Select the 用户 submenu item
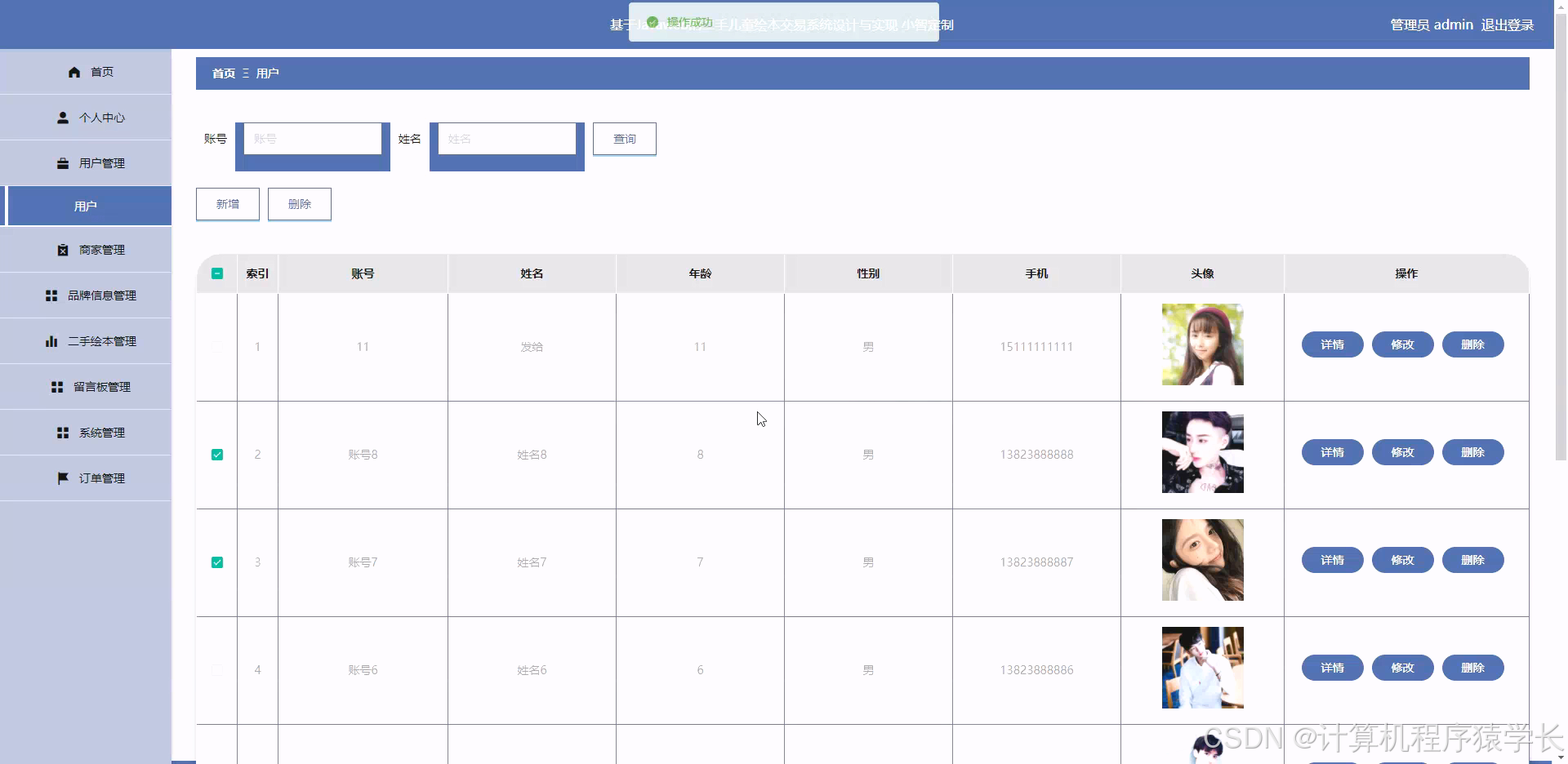Image resolution: width=1568 pixels, height=764 pixels. [86, 207]
